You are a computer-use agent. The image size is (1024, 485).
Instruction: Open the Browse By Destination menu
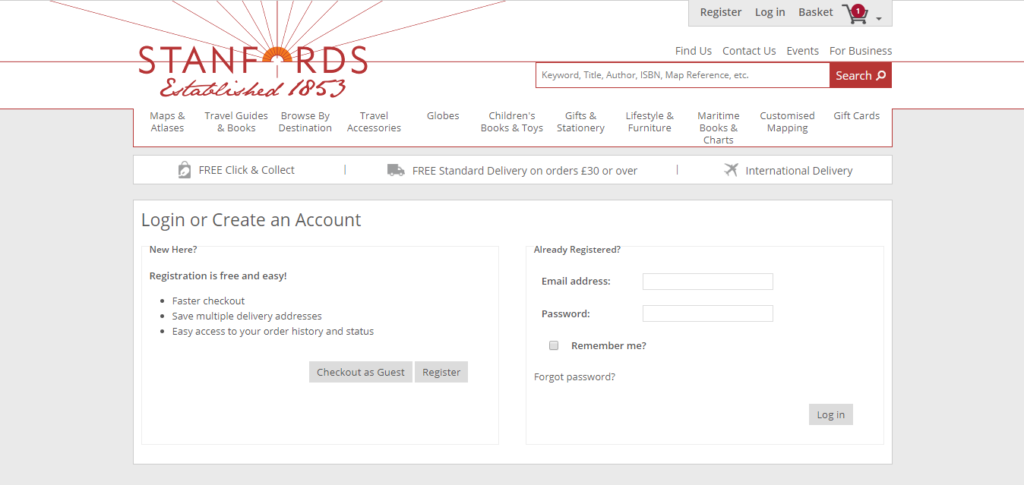point(305,122)
